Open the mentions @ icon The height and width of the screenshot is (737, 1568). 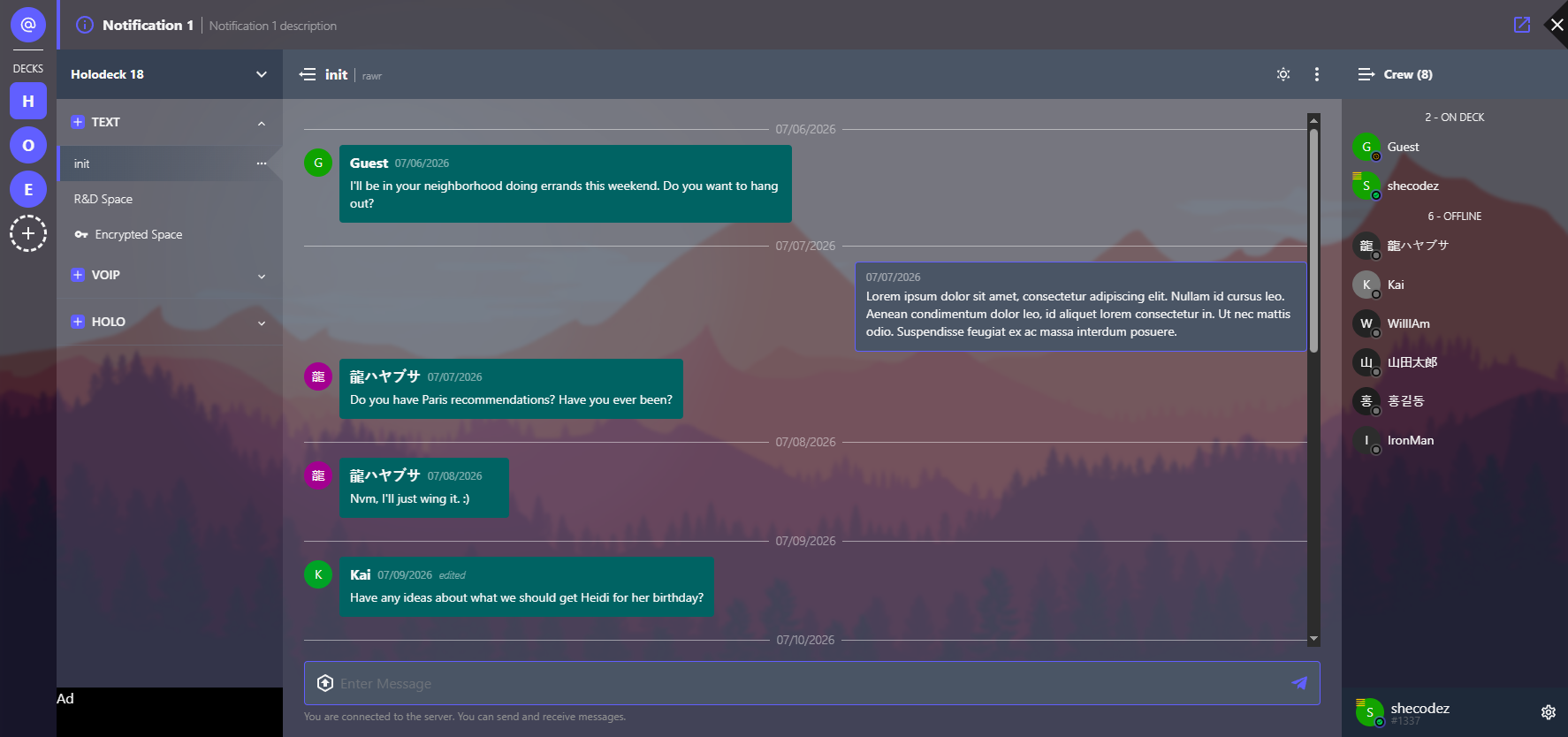28,25
